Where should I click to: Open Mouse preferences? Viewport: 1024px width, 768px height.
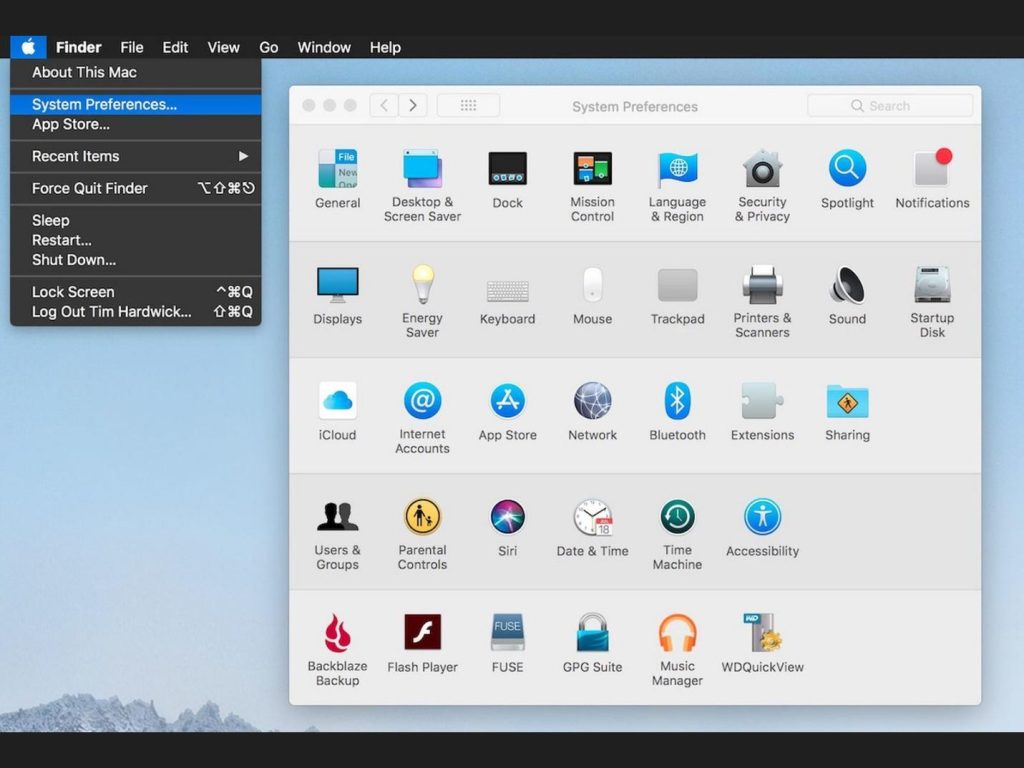[x=592, y=285]
